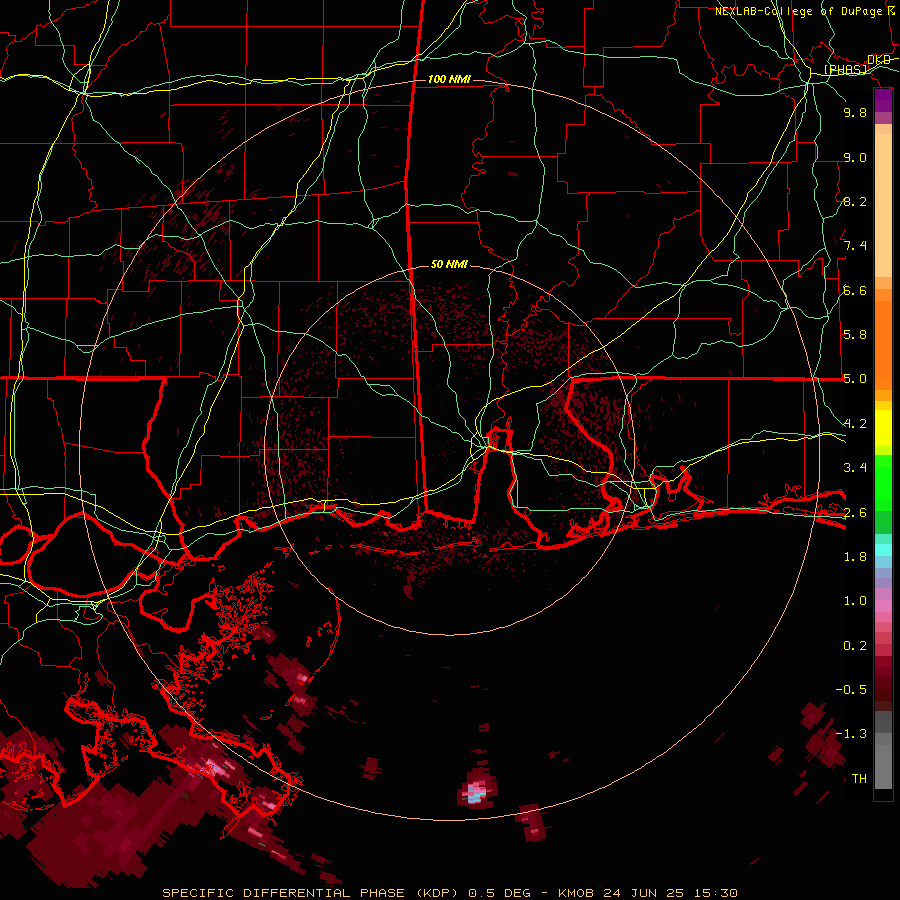Viewport: 900px width, 900px height.
Task: Click the bright green segment of the color bar
Action: pos(883,483)
